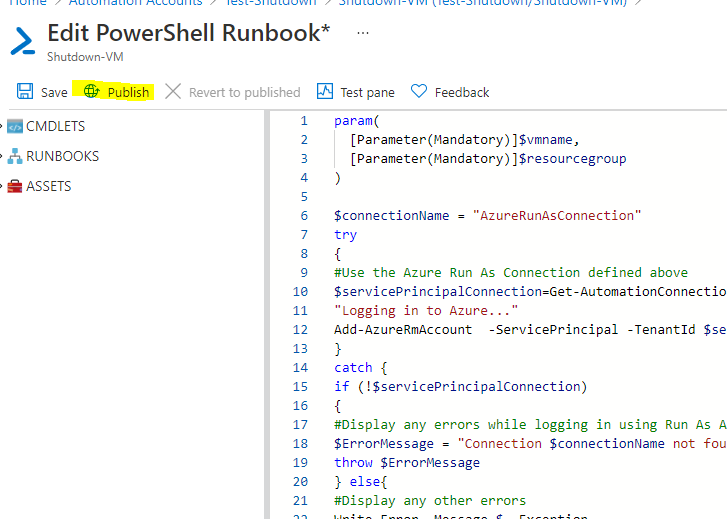Image resolution: width=727 pixels, height=519 pixels.
Task: Click $ErrorMessage on line 18
Action: point(383,444)
